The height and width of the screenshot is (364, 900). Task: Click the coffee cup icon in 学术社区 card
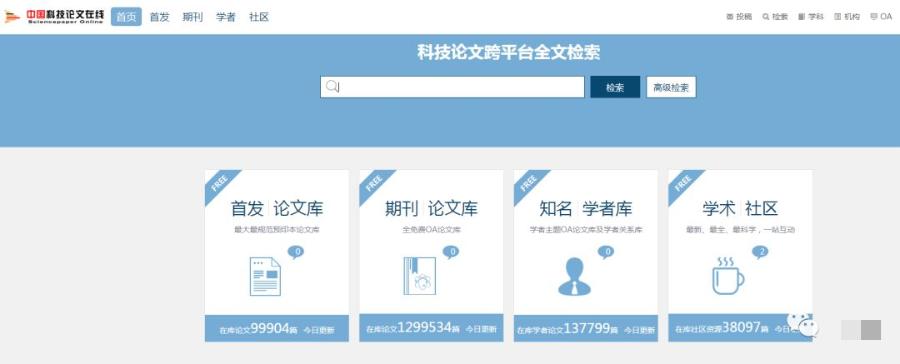point(728,276)
